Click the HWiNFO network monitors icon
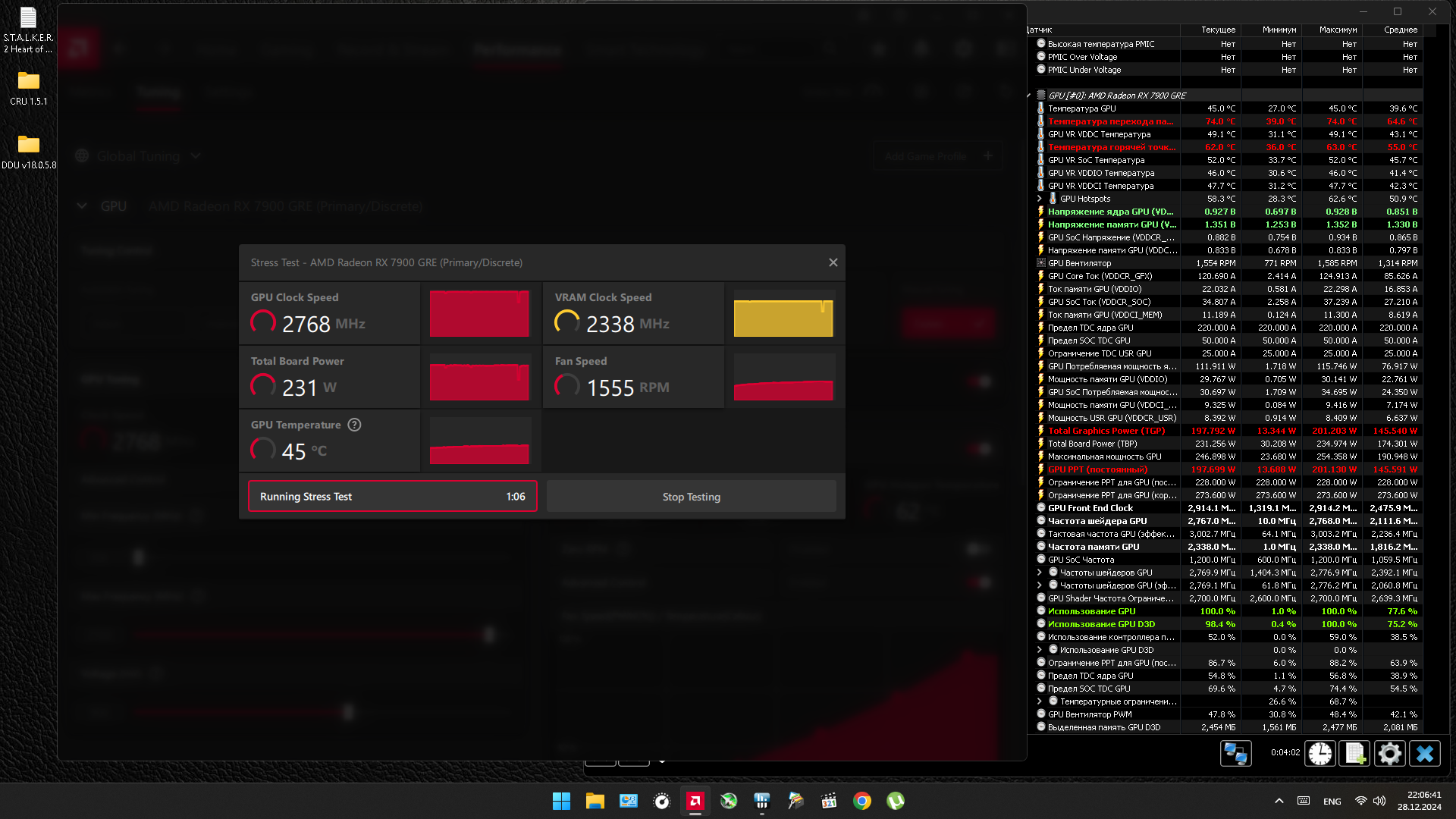This screenshot has width=1456, height=819. tap(1235, 753)
